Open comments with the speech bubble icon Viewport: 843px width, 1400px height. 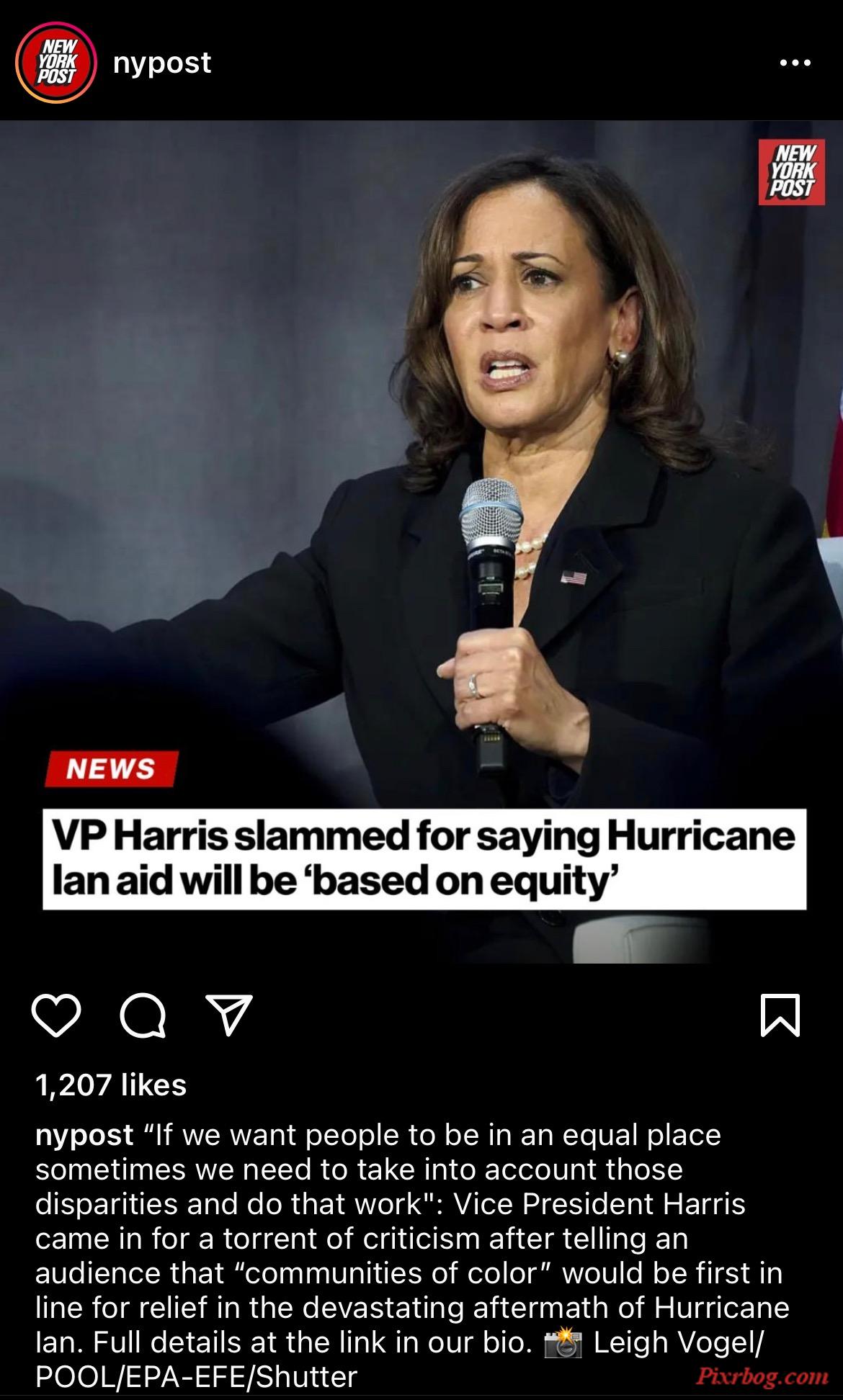pyautogui.click(x=143, y=1015)
